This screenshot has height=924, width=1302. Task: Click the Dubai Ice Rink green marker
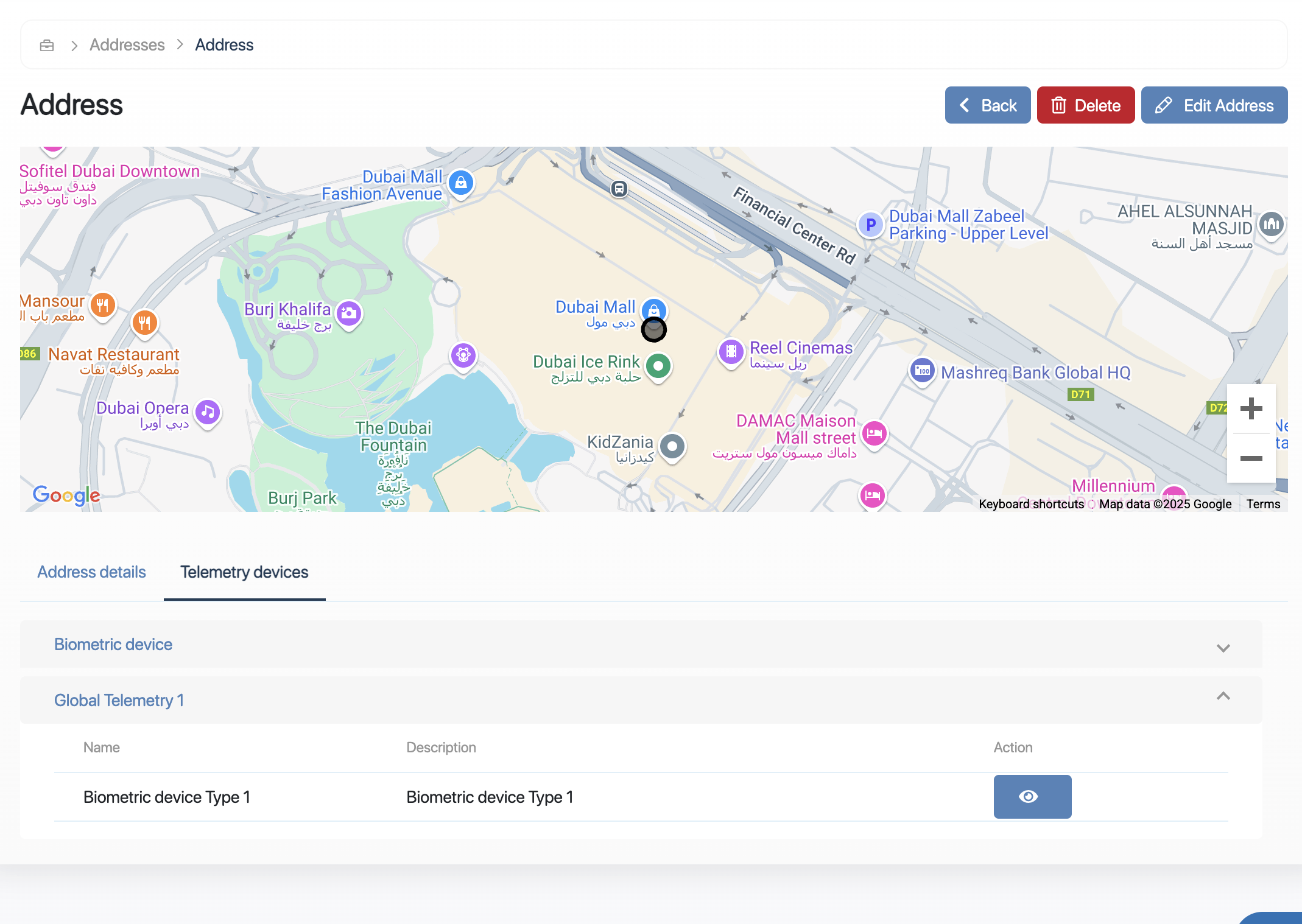(658, 366)
